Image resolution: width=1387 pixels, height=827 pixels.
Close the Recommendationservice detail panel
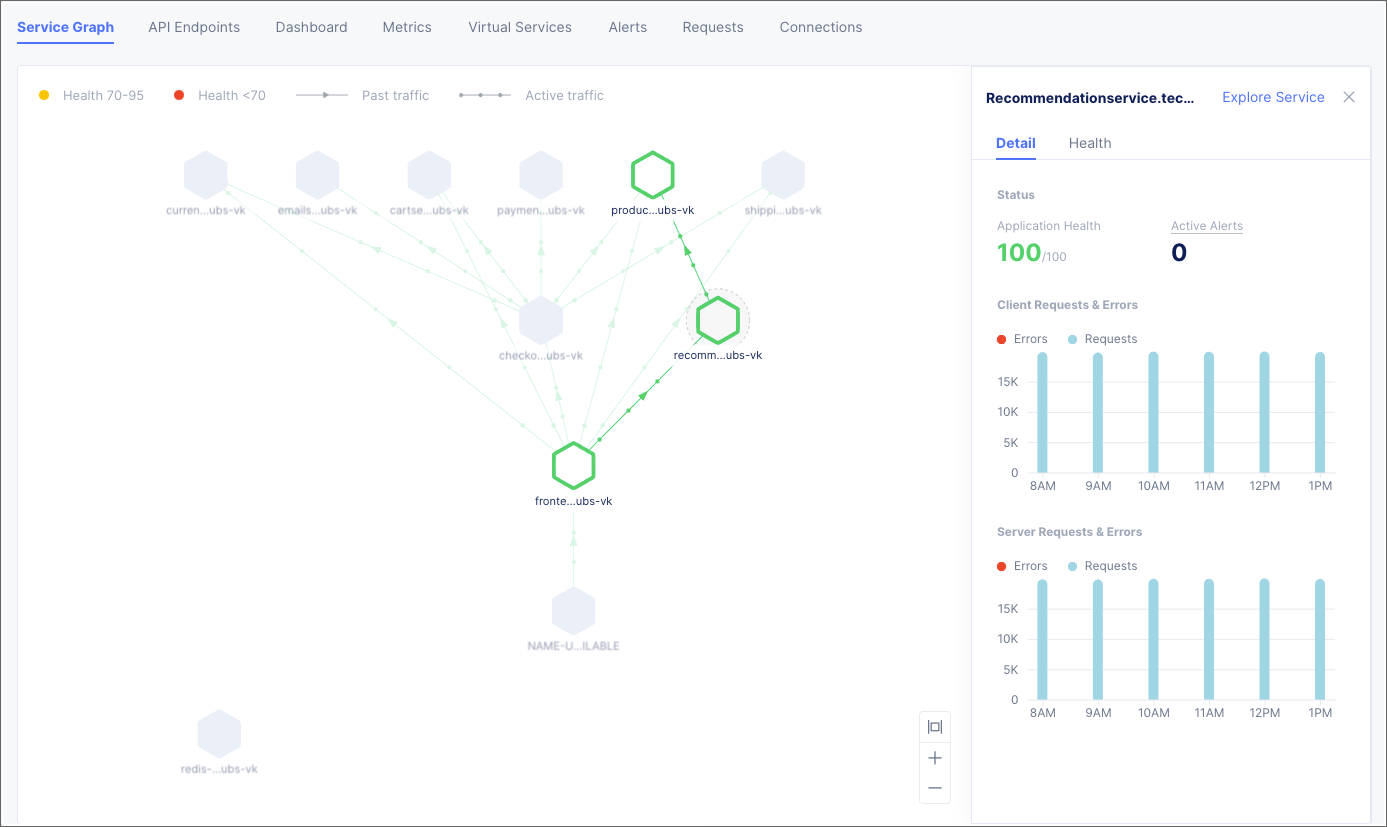(x=1349, y=97)
